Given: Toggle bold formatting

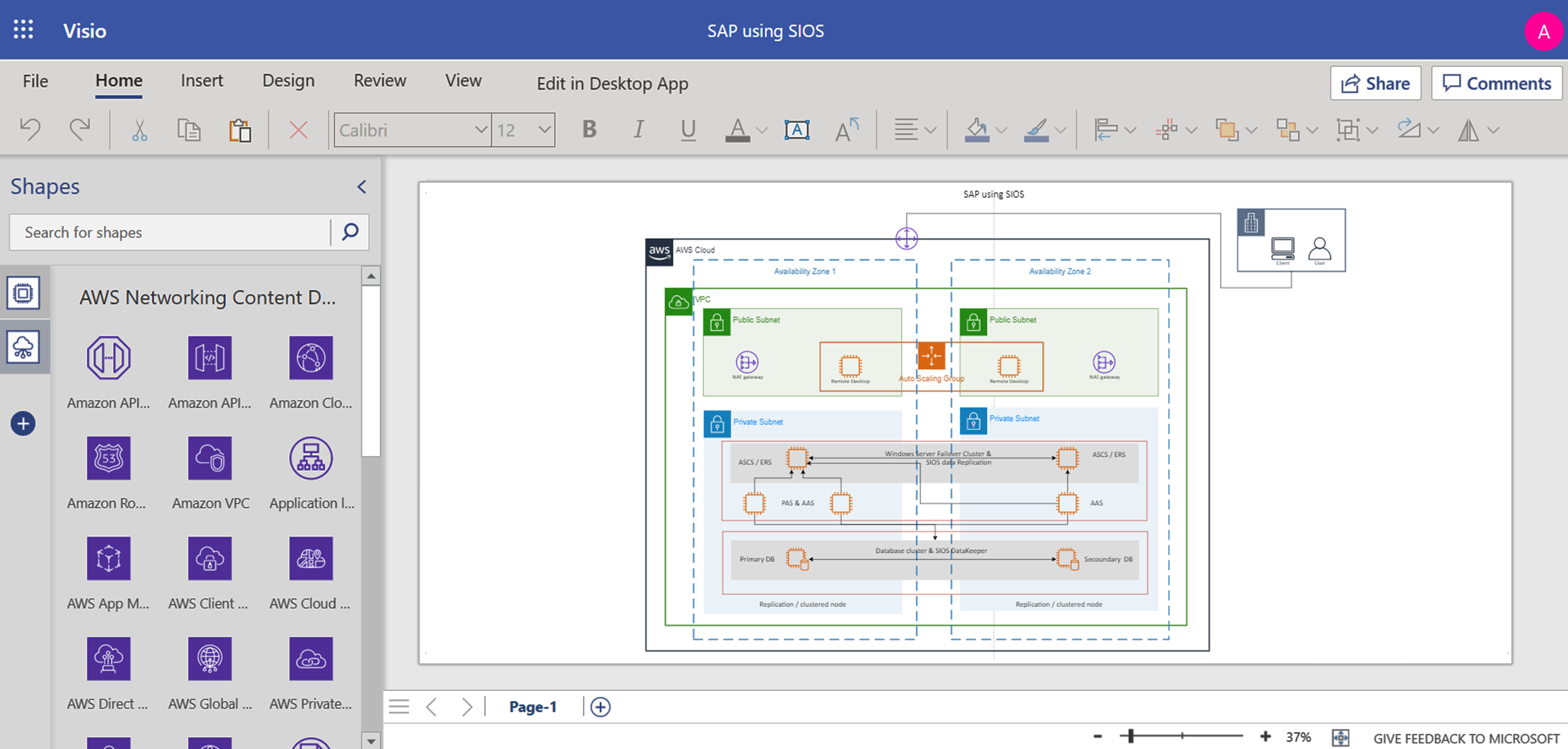Looking at the screenshot, I should [588, 129].
